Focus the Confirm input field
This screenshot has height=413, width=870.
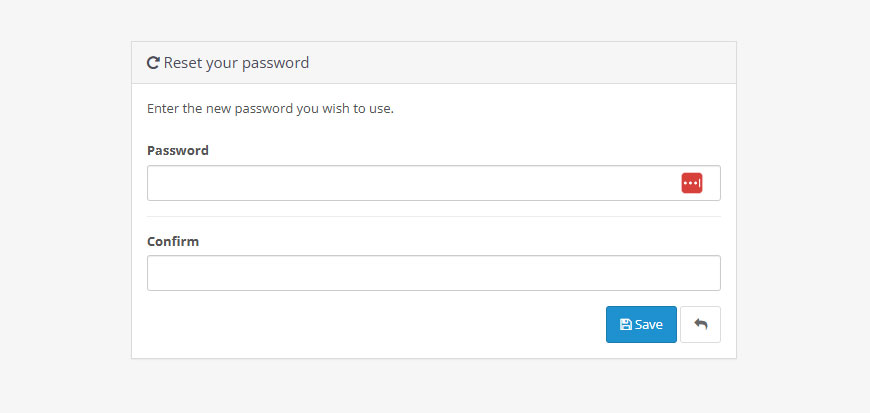tap(433, 273)
